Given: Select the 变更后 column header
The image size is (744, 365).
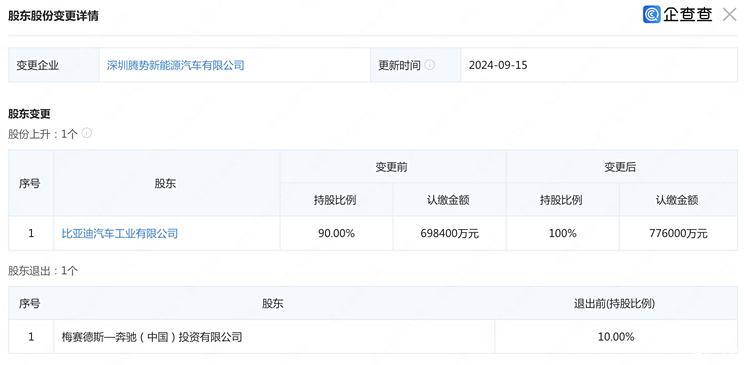Looking at the screenshot, I should pyautogui.click(x=620, y=167).
